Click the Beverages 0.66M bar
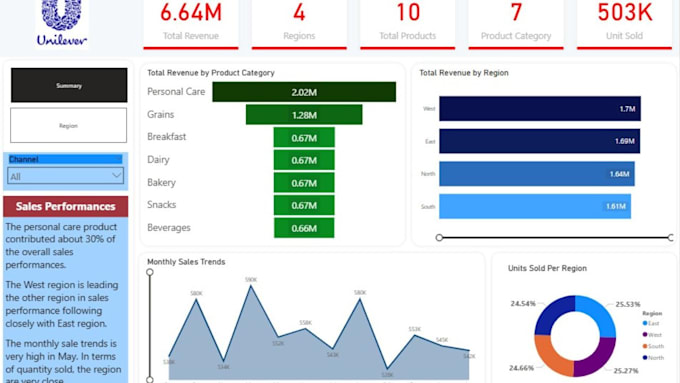Viewport: 680px width, 383px height. coord(304,228)
